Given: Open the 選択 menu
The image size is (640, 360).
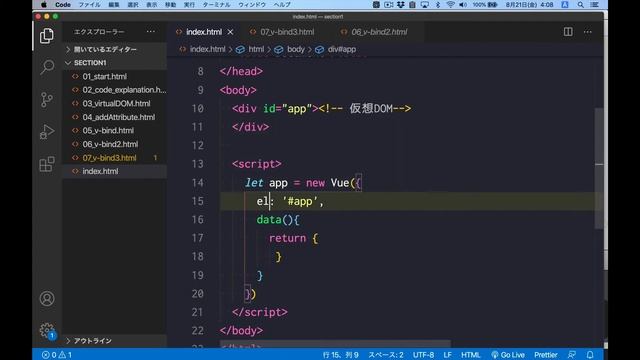Looking at the screenshot, I should [x=133, y=5].
